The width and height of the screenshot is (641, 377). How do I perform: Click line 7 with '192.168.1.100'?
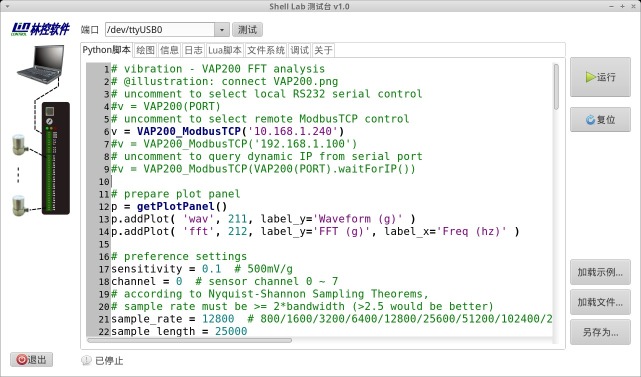[x=234, y=144]
